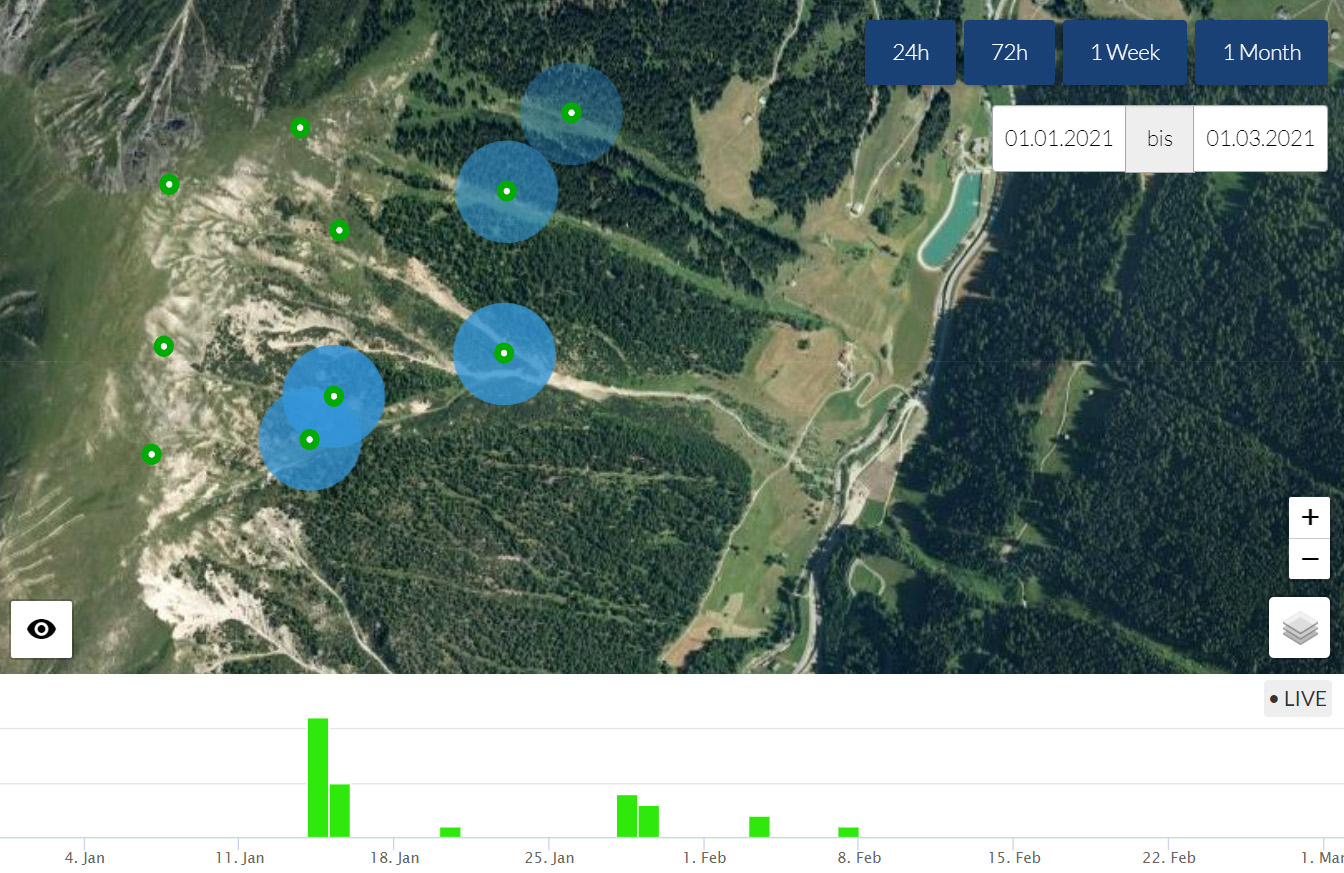Viewport: 1344px width, 873px height.
Task: Click the '18. Jan' axis label
Action: pos(394,858)
